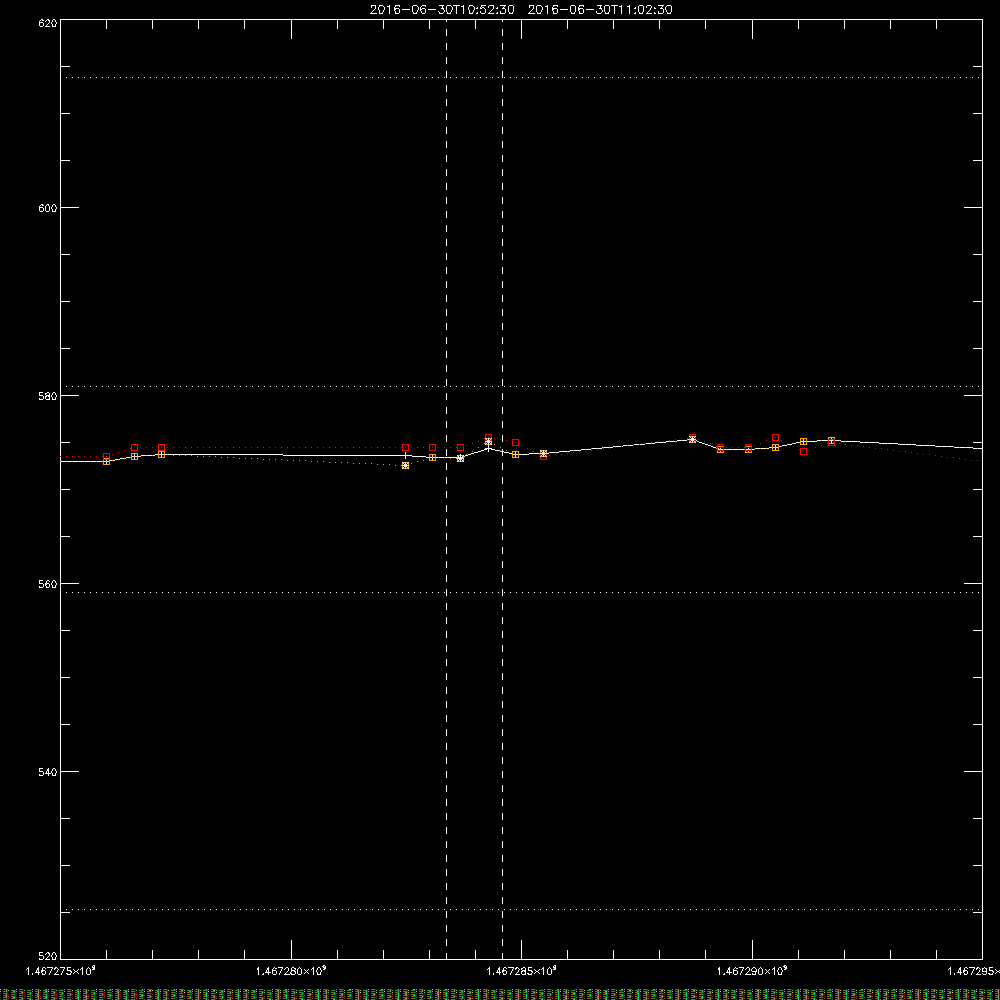This screenshot has width=1000, height=1000.
Task: Select the rightmost data marker on the white line
Action: (x=831, y=441)
